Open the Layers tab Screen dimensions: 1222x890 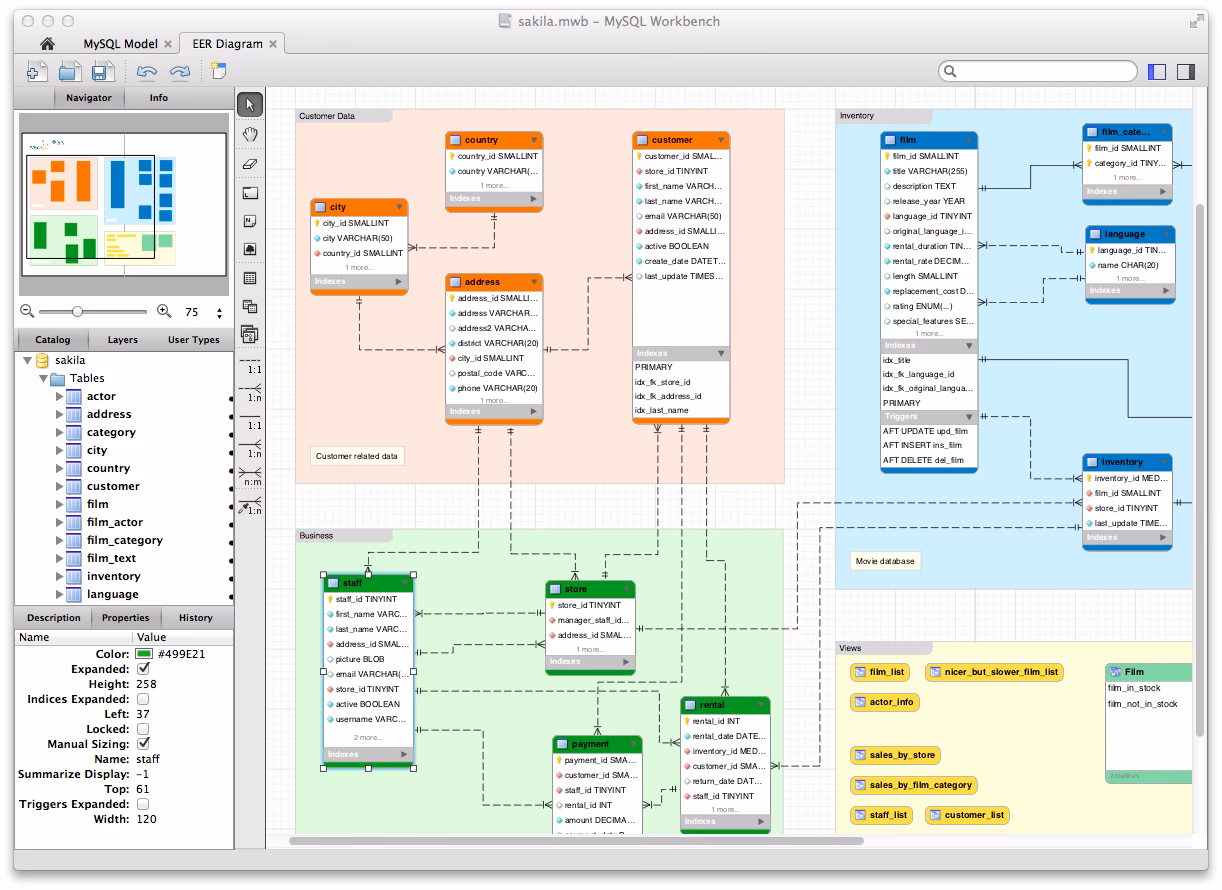123,340
